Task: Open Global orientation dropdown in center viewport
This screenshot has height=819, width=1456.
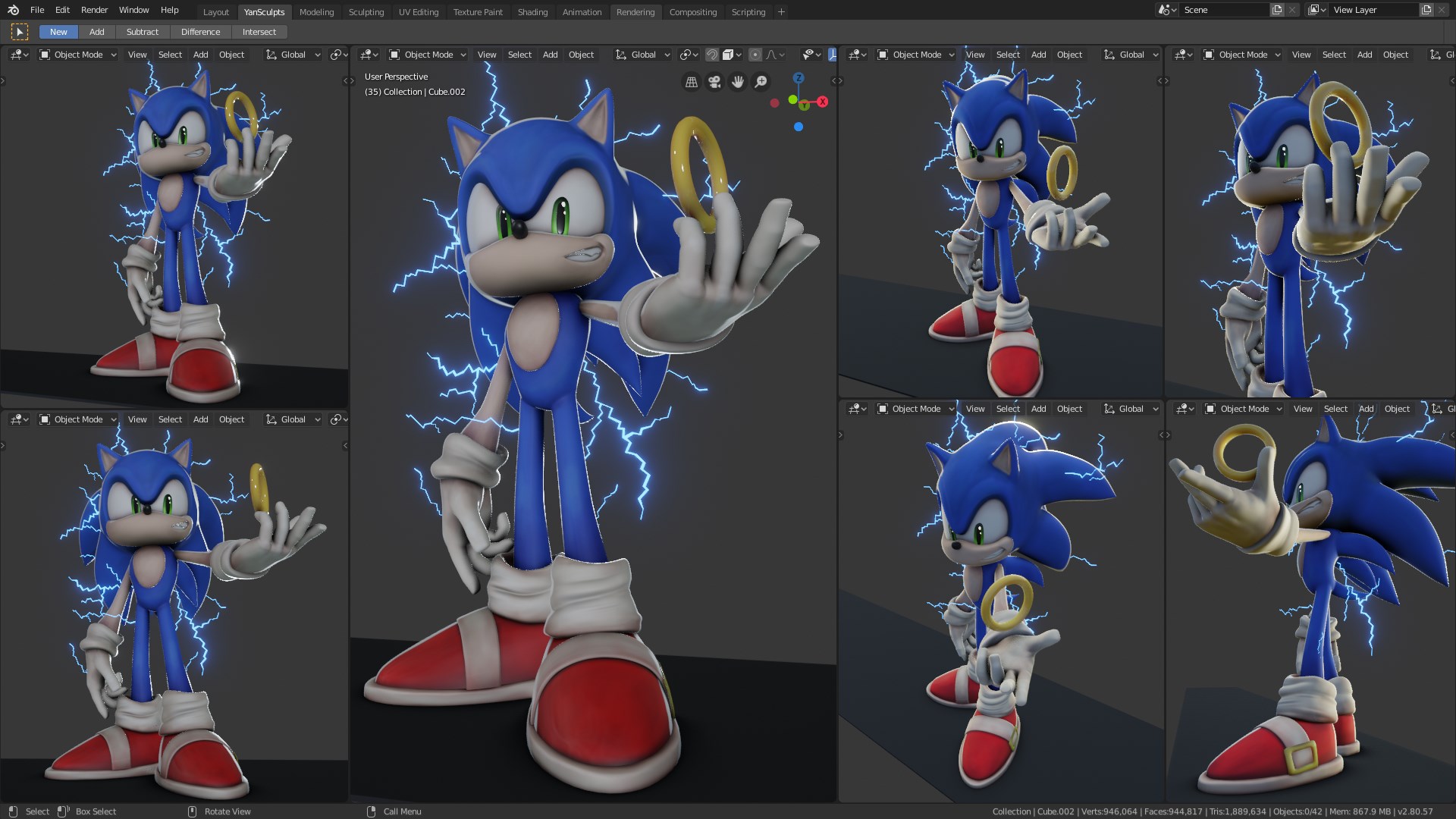Action: (x=643, y=55)
